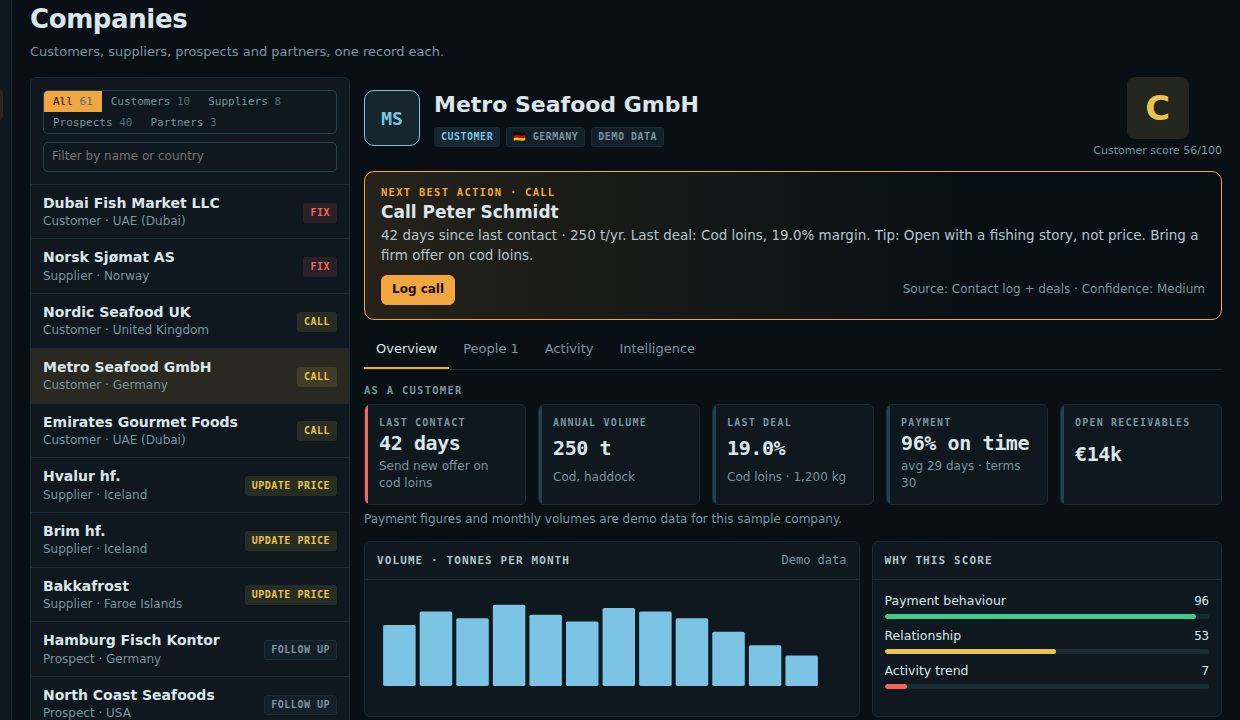The height and width of the screenshot is (720, 1240).
Task: Click the FOLLOW UP badge for Hamburg Fisch Kontor
Action: 301,649
